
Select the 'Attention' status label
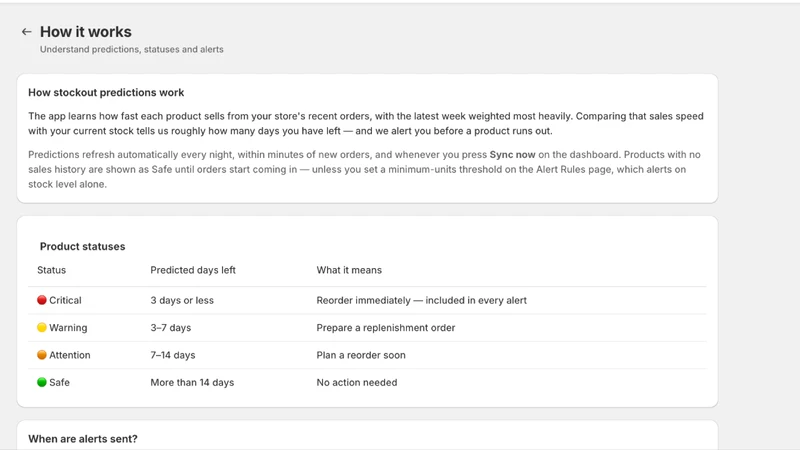coord(70,355)
